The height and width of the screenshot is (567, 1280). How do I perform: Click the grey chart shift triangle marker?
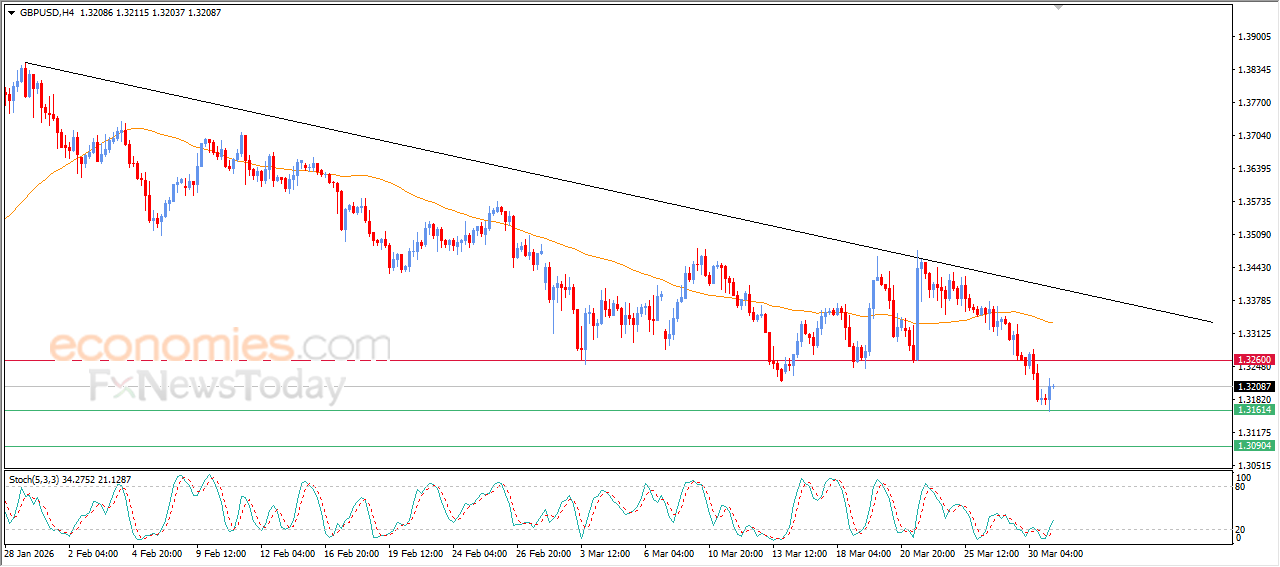[x=1060, y=8]
